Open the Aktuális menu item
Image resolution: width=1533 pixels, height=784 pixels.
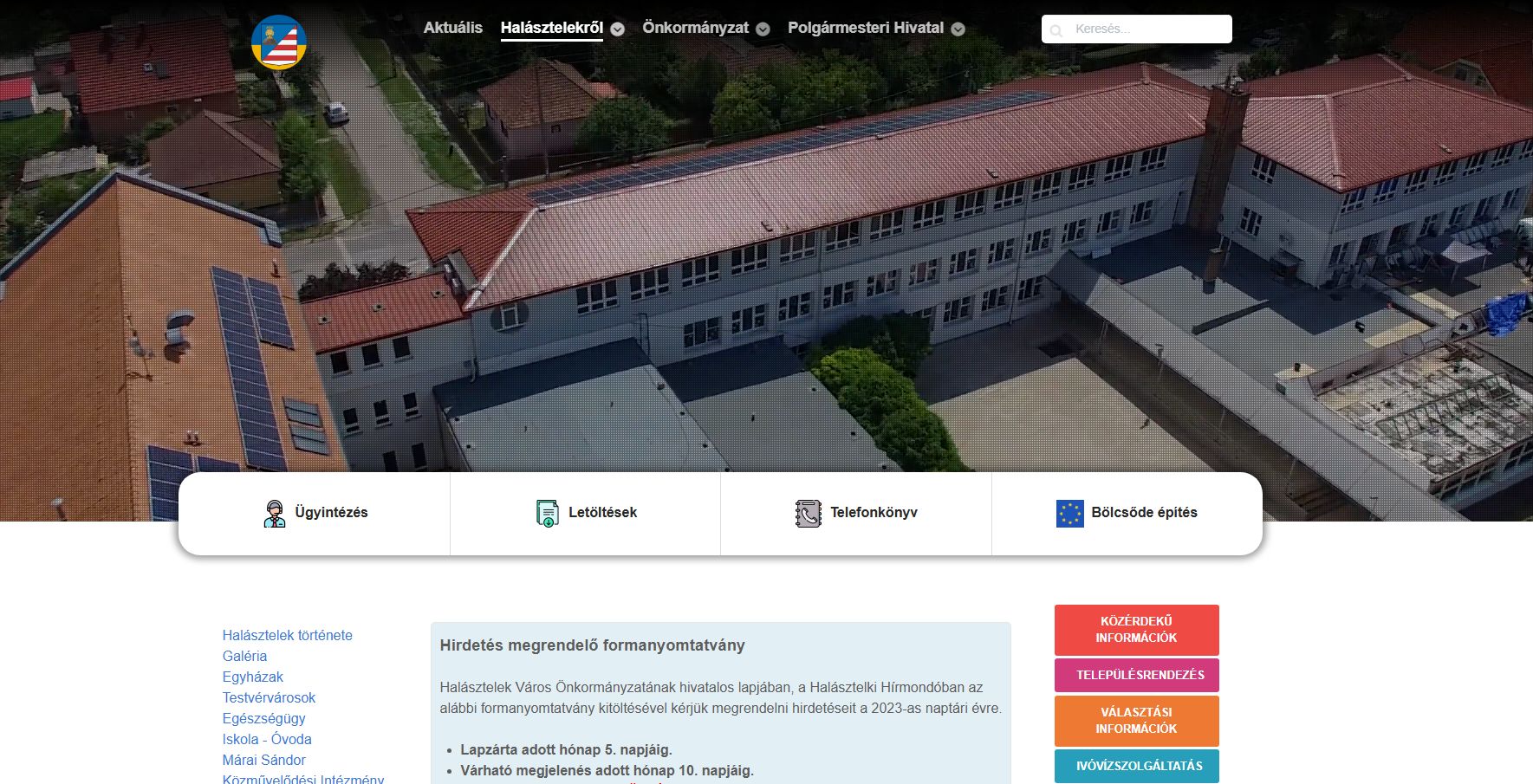(x=452, y=28)
